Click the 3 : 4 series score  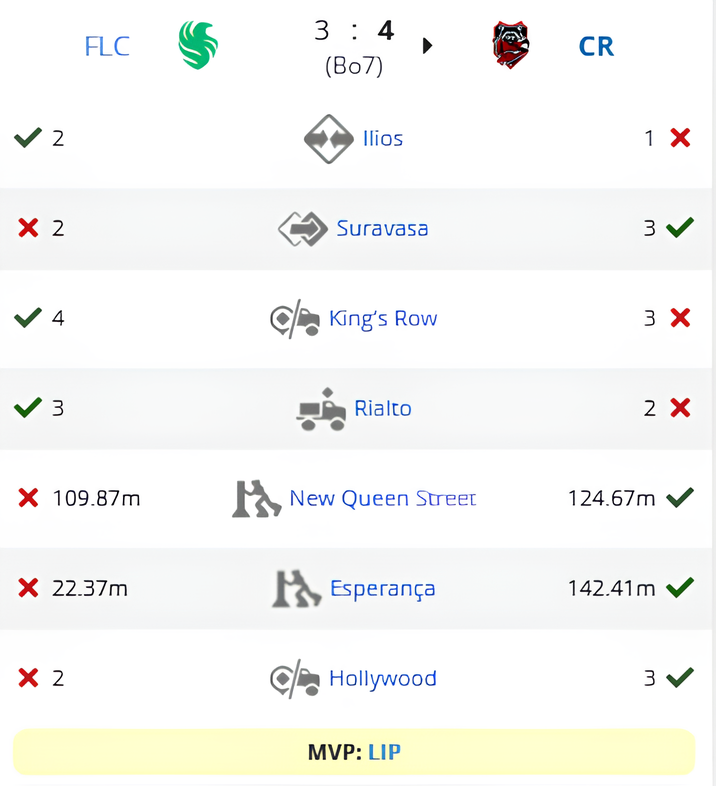354,31
